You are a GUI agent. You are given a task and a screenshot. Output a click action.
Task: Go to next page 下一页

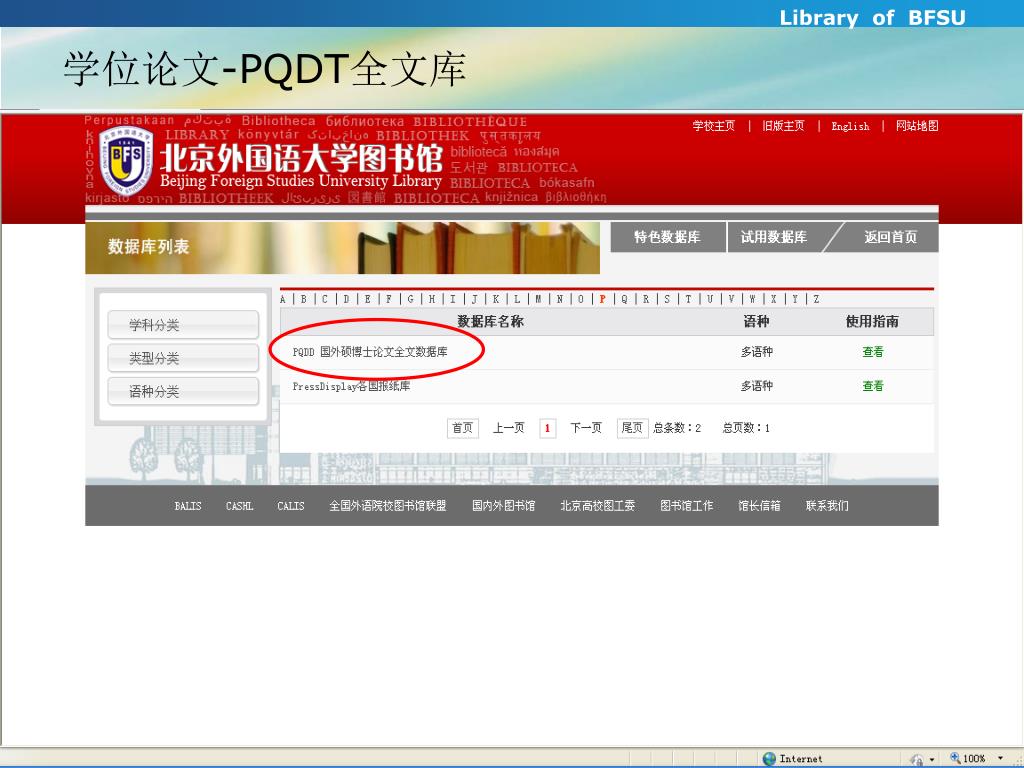pyautogui.click(x=586, y=428)
